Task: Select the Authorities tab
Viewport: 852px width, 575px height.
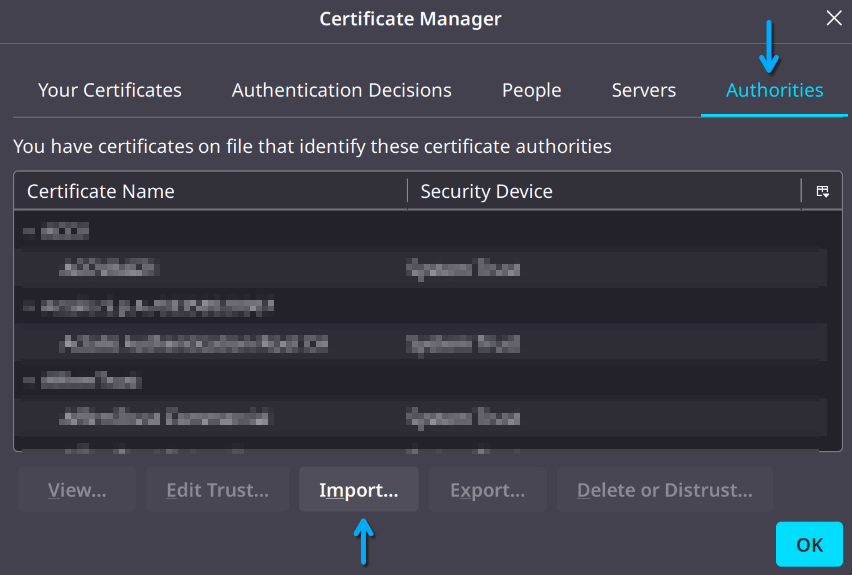Action: tap(775, 90)
